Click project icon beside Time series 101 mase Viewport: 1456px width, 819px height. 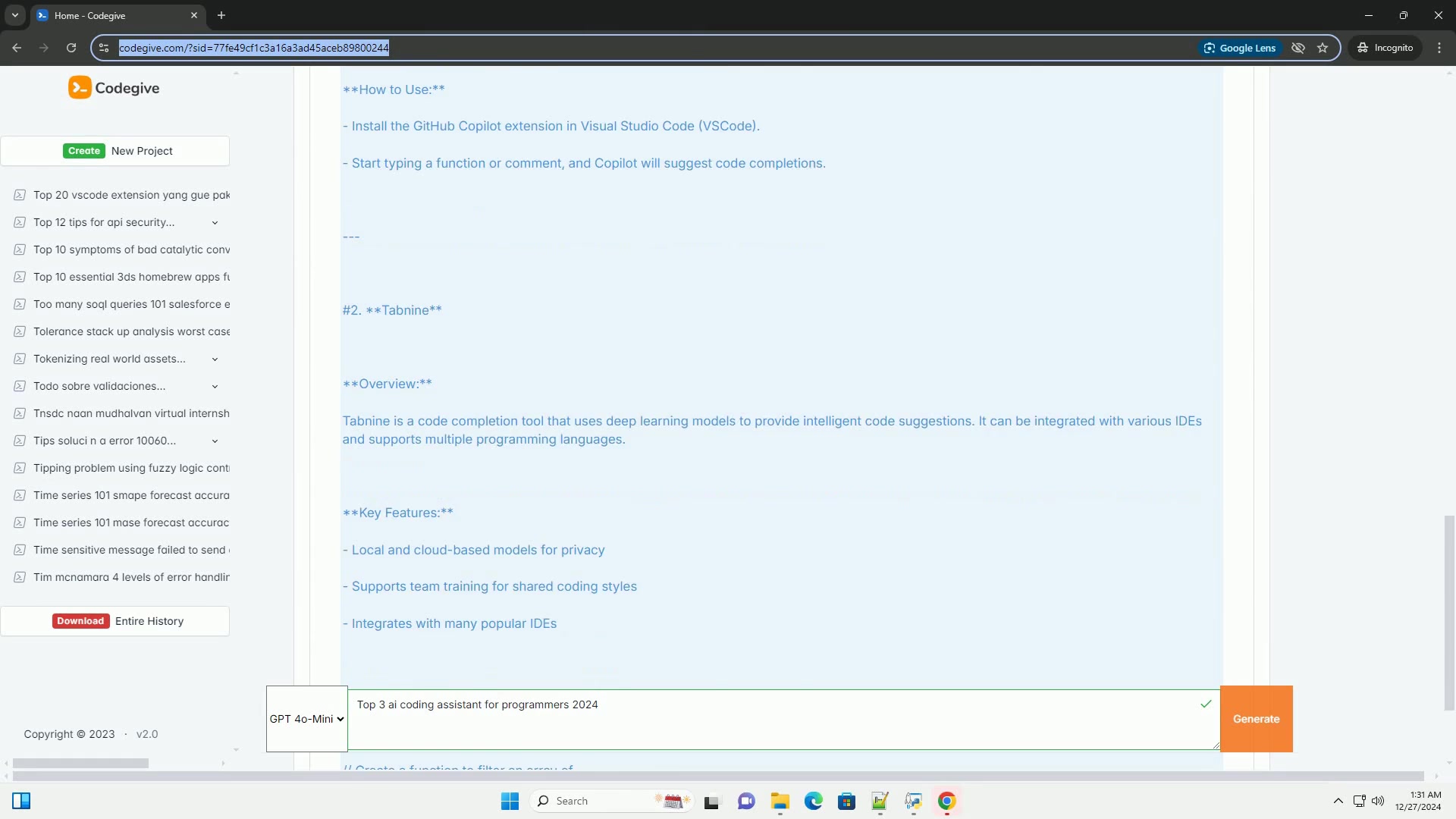[20, 522]
